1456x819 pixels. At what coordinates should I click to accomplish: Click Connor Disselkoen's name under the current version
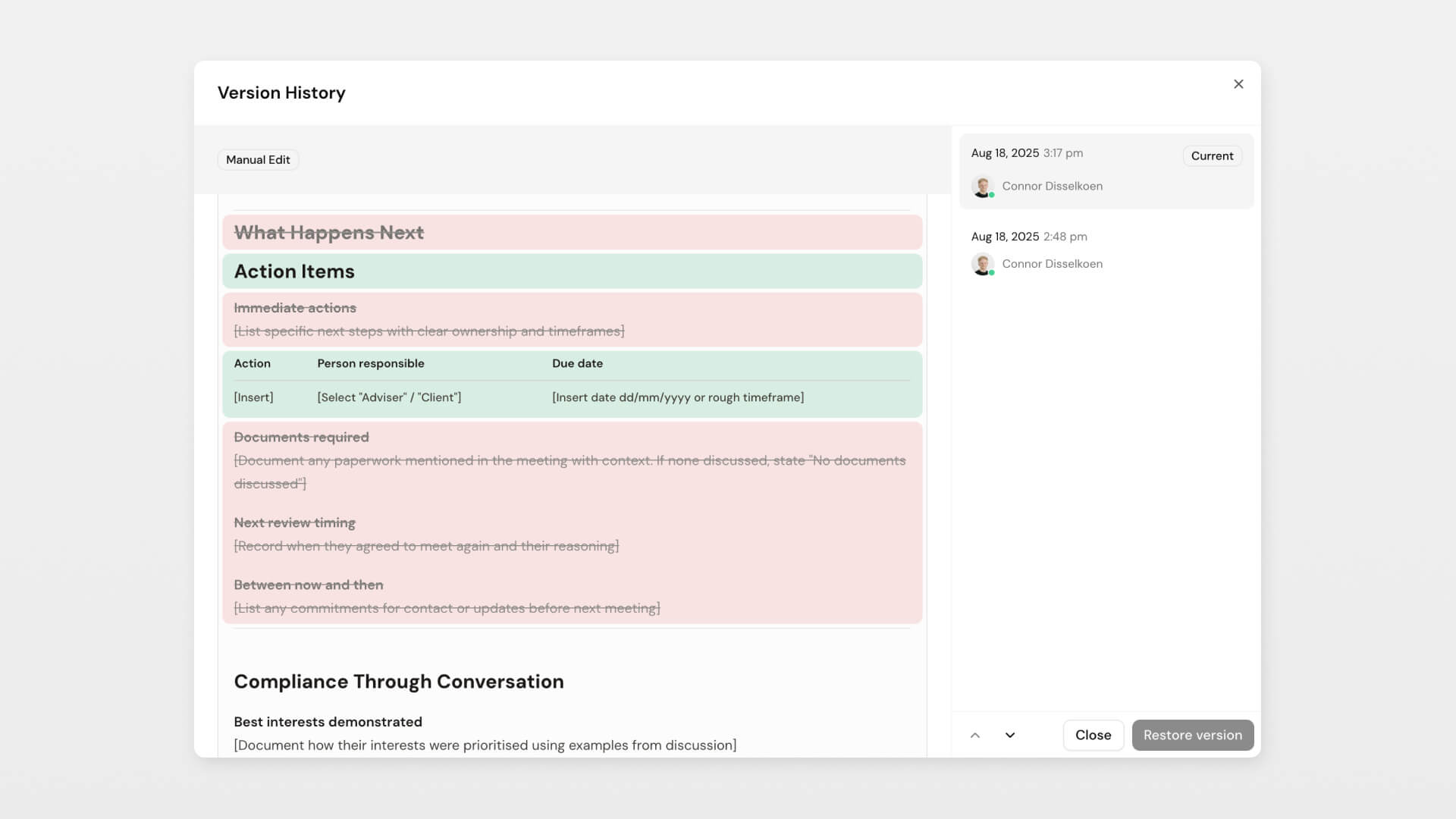click(1053, 186)
